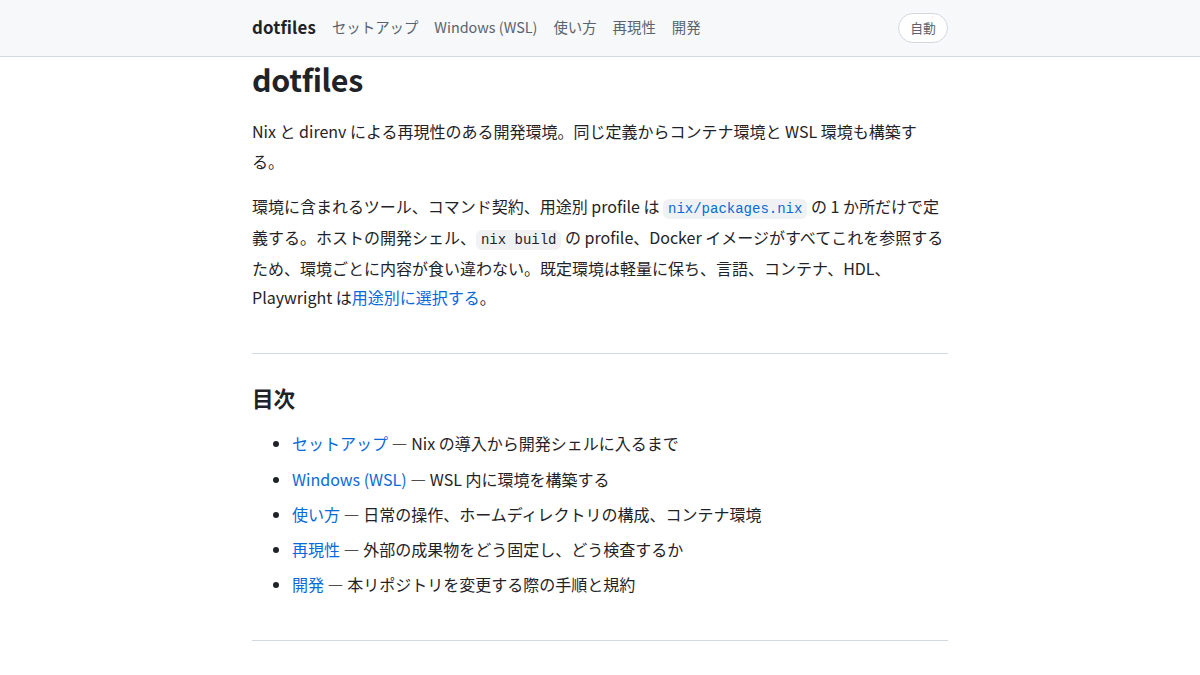Click text '日常の操作、ホームディレクトリの構成、コンテナ環境'
This screenshot has height=675, width=1200.
coord(562,515)
